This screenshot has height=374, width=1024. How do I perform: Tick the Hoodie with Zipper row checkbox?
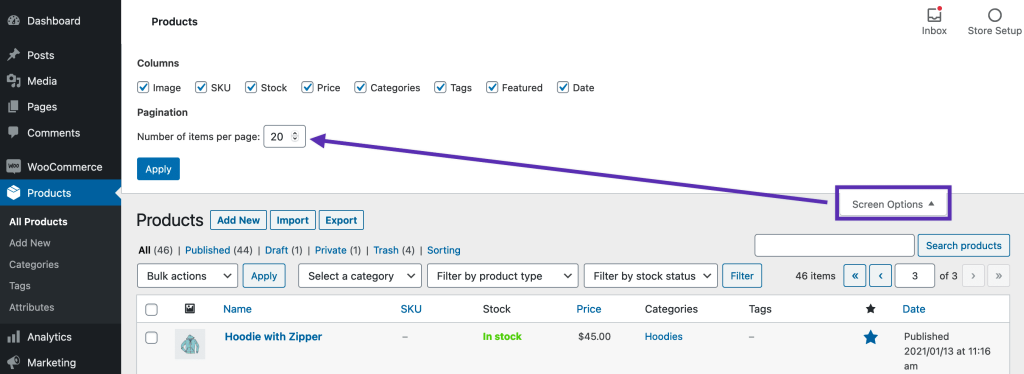point(152,337)
